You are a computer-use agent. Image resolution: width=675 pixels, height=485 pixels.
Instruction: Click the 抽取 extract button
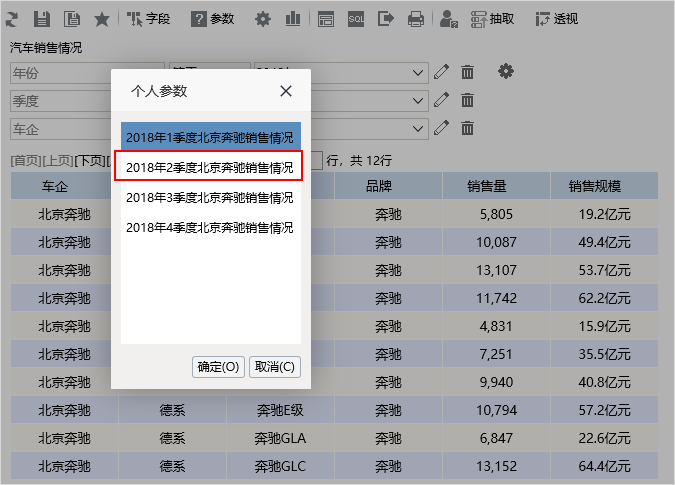[492, 19]
